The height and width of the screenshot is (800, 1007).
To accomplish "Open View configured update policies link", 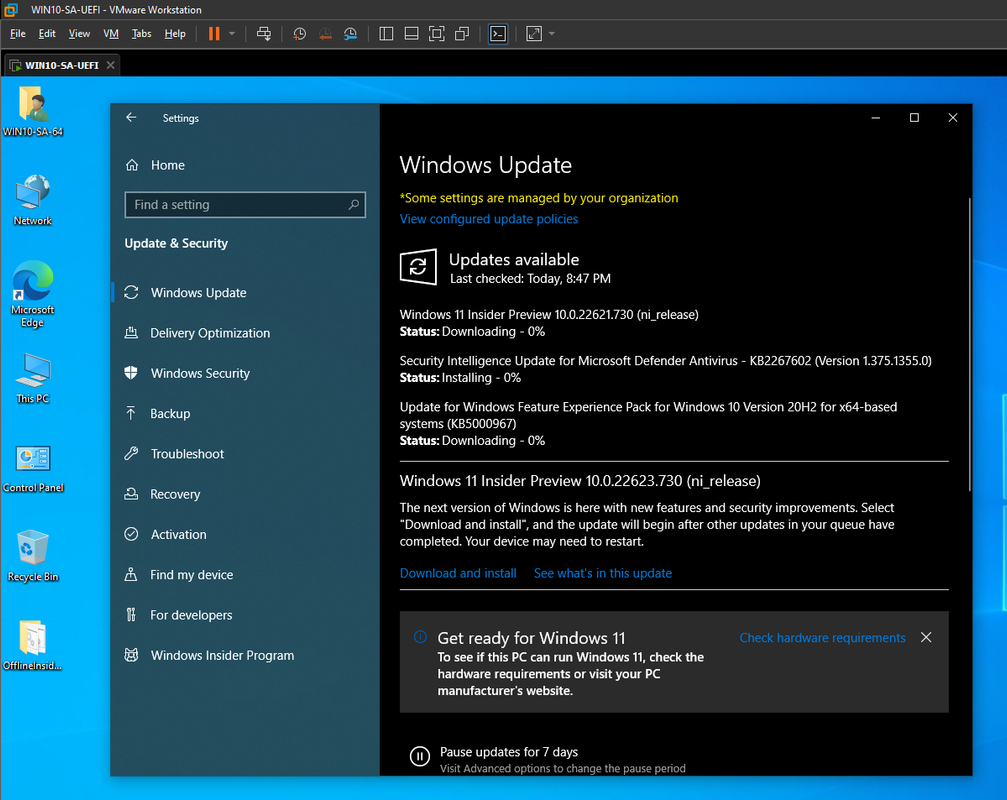I will (x=489, y=219).
